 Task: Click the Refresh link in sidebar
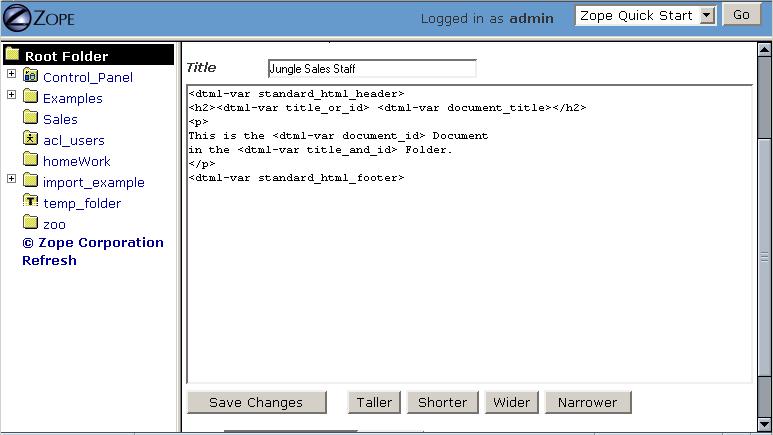point(49,260)
